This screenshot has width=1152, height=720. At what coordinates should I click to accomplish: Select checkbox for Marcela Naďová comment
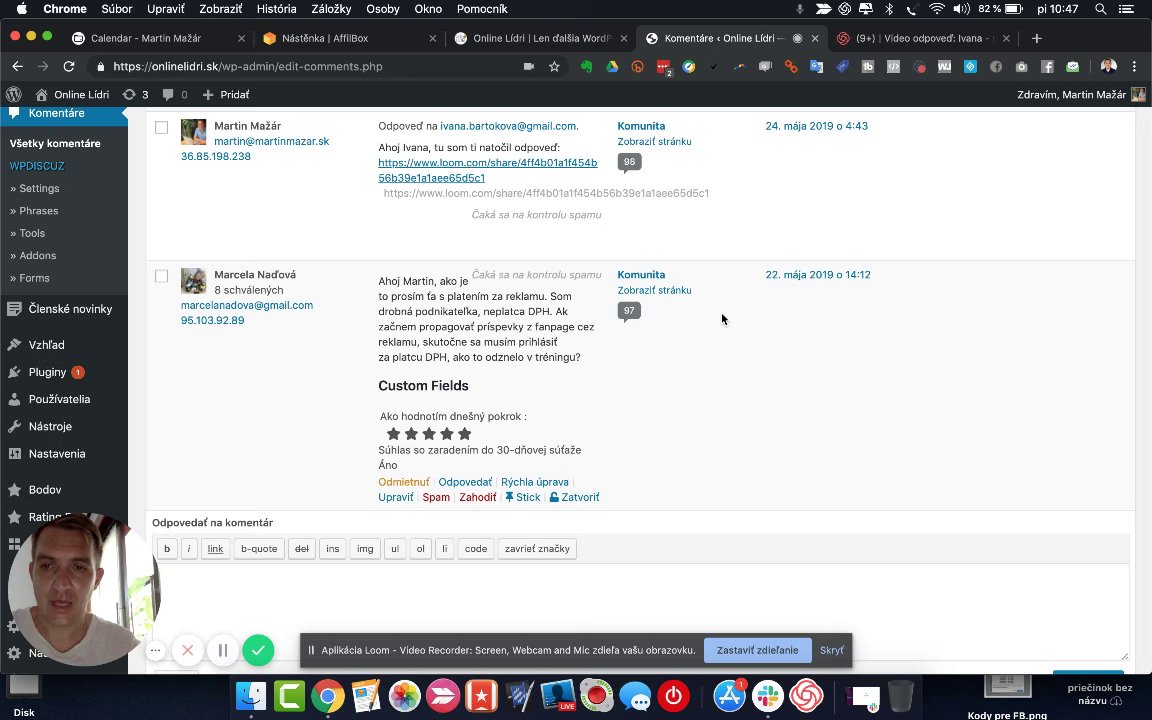point(162,276)
